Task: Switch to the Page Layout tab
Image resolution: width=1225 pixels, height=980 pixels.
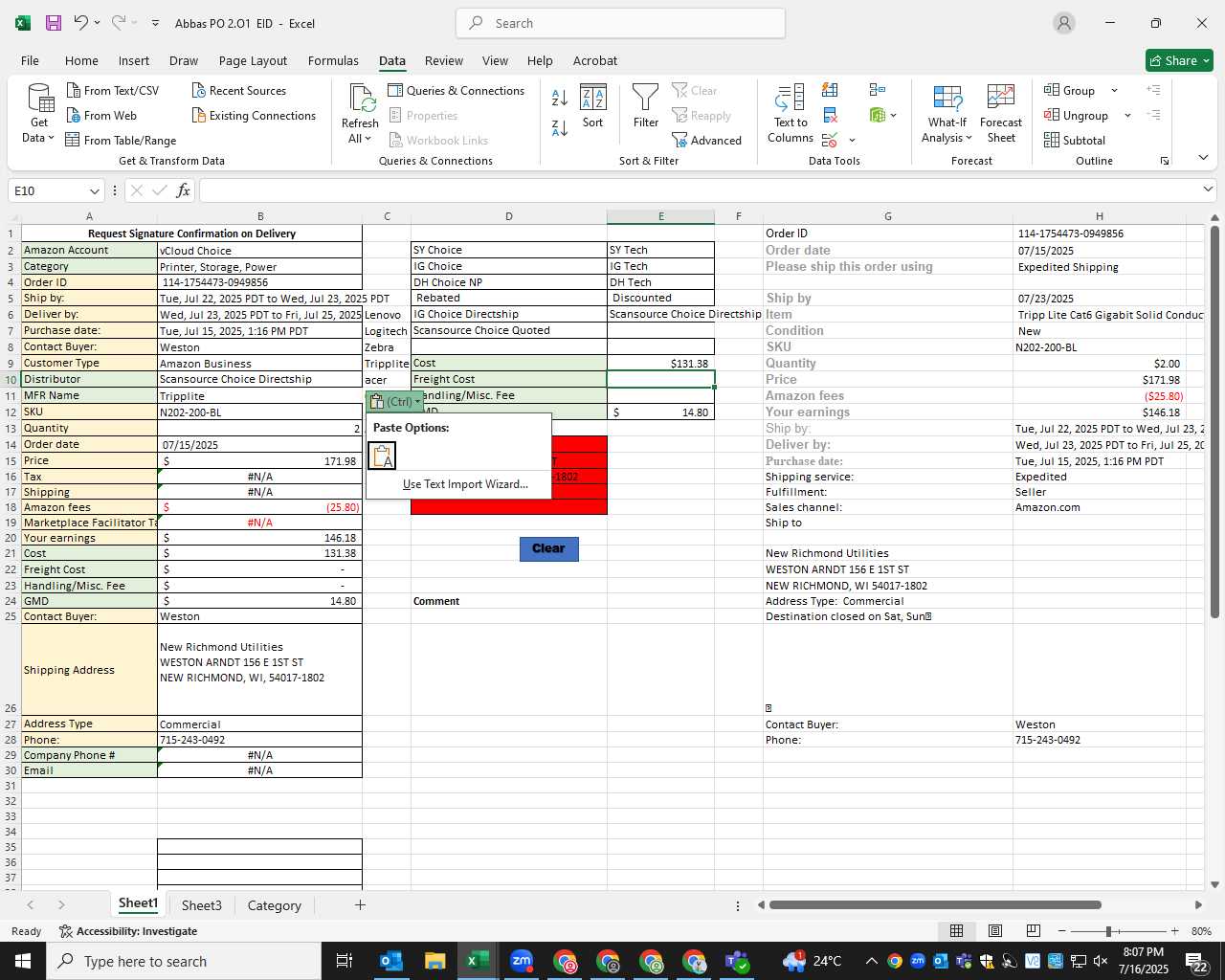Action: [253, 60]
